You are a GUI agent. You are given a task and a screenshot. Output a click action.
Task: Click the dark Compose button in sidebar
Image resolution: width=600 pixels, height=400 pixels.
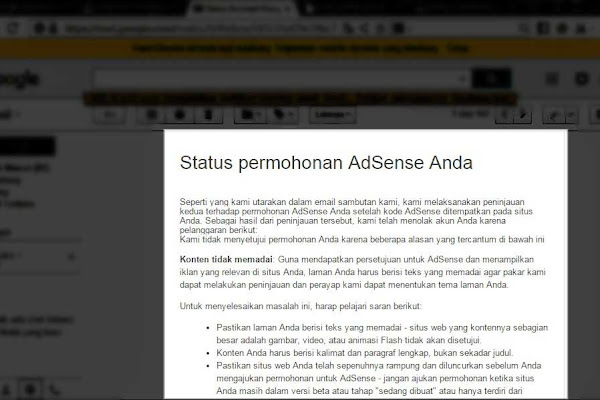coord(27,146)
